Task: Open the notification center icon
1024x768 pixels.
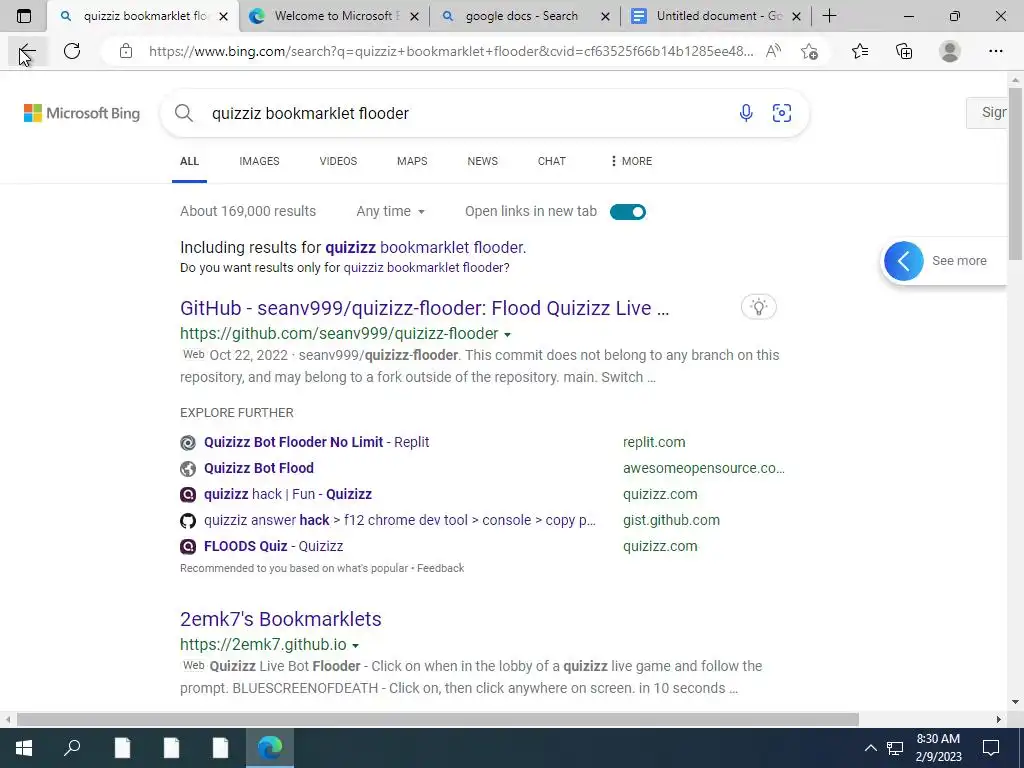Action: 991,748
